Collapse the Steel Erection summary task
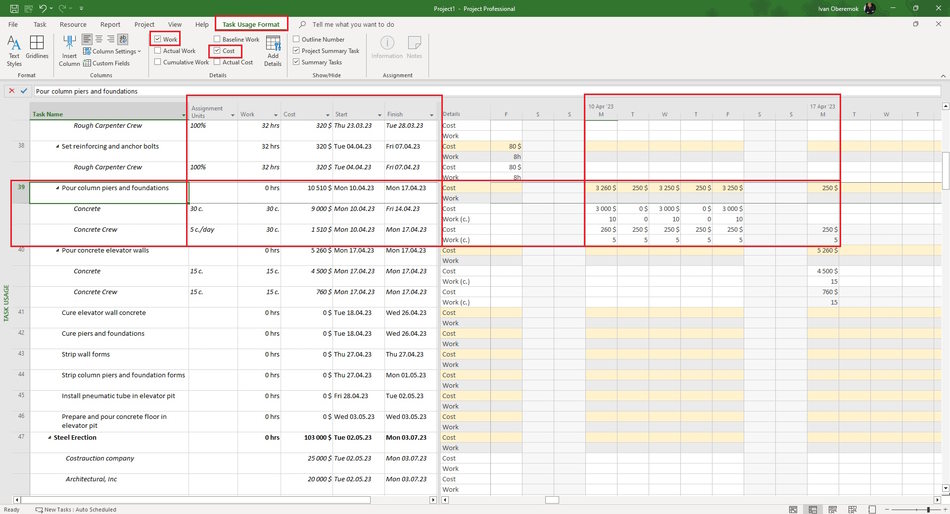Screen dimensions: 950x514 coord(50,438)
